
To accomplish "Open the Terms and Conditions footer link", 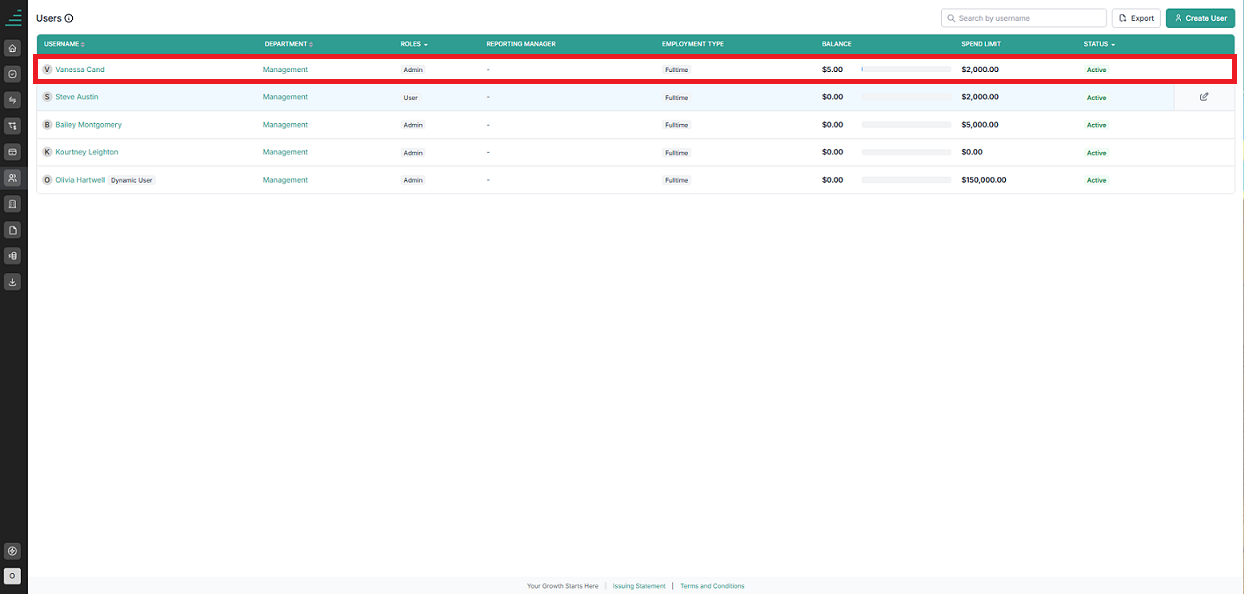I will point(712,586).
